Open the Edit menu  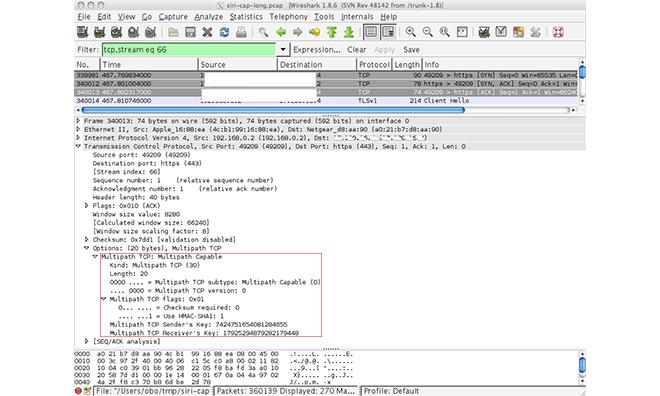(104, 17)
